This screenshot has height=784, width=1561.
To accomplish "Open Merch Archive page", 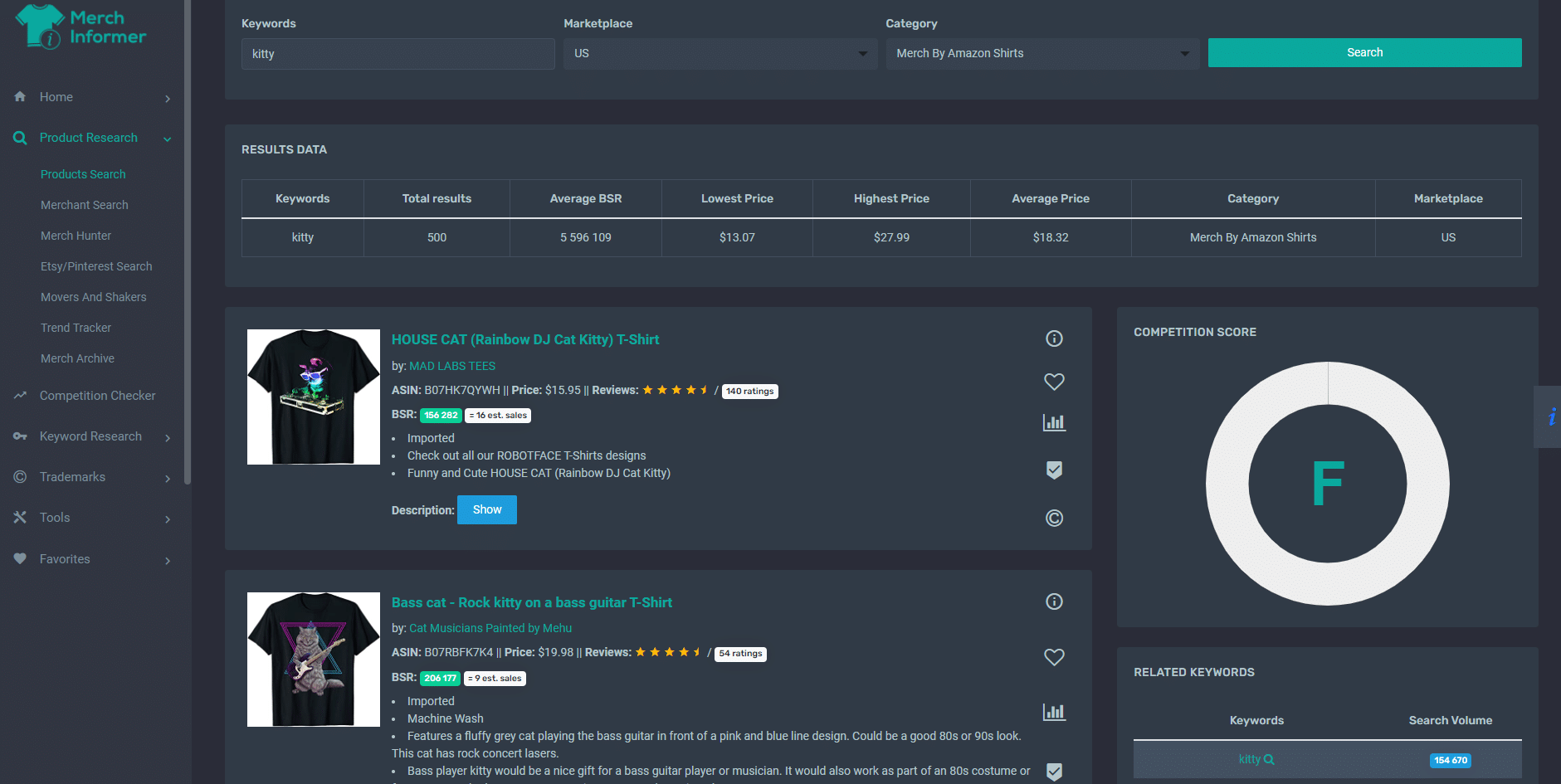I will [77, 358].
